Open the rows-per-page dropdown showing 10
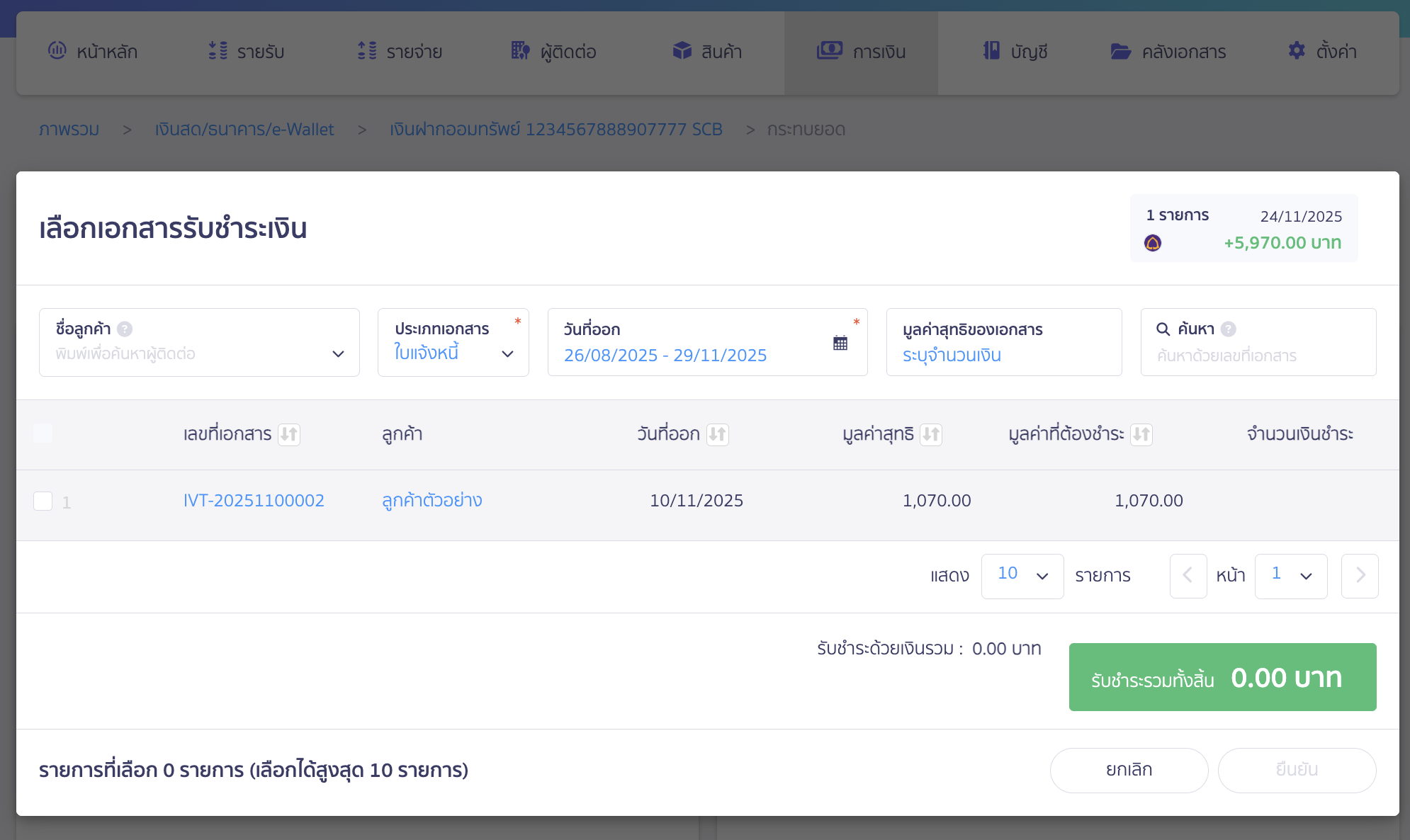The width and height of the screenshot is (1410, 840). pyautogui.click(x=1022, y=576)
